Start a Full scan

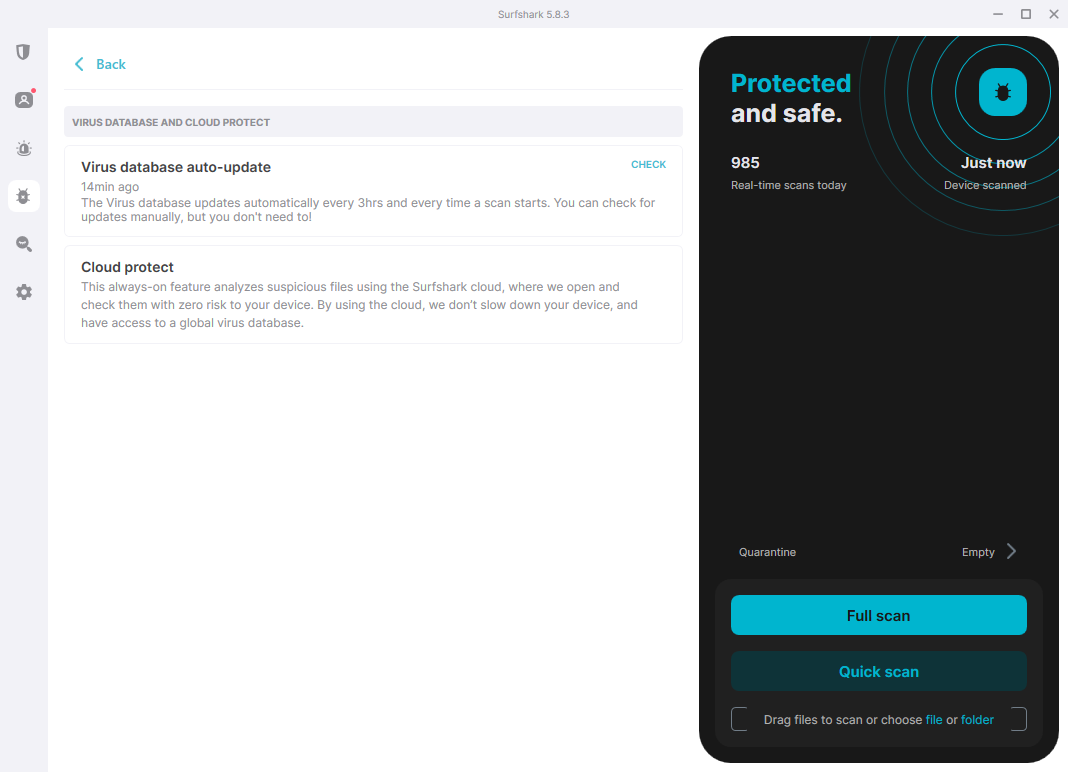click(878, 615)
